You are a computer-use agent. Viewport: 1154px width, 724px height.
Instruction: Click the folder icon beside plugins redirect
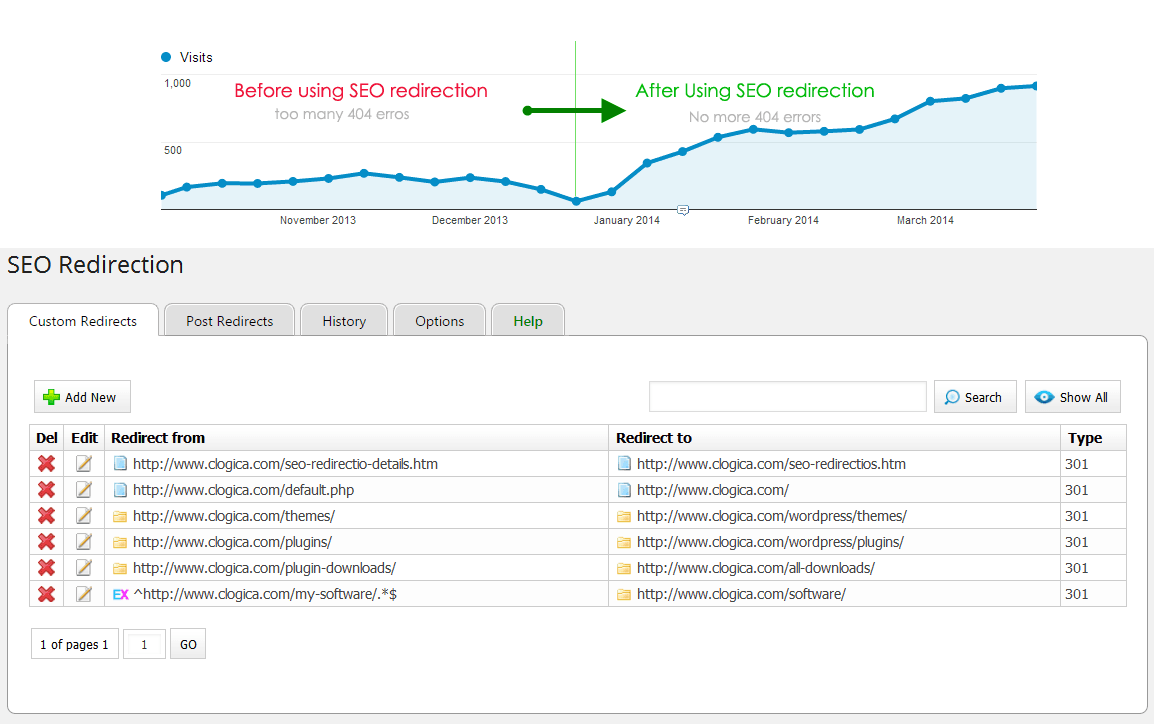(x=120, y=542)
